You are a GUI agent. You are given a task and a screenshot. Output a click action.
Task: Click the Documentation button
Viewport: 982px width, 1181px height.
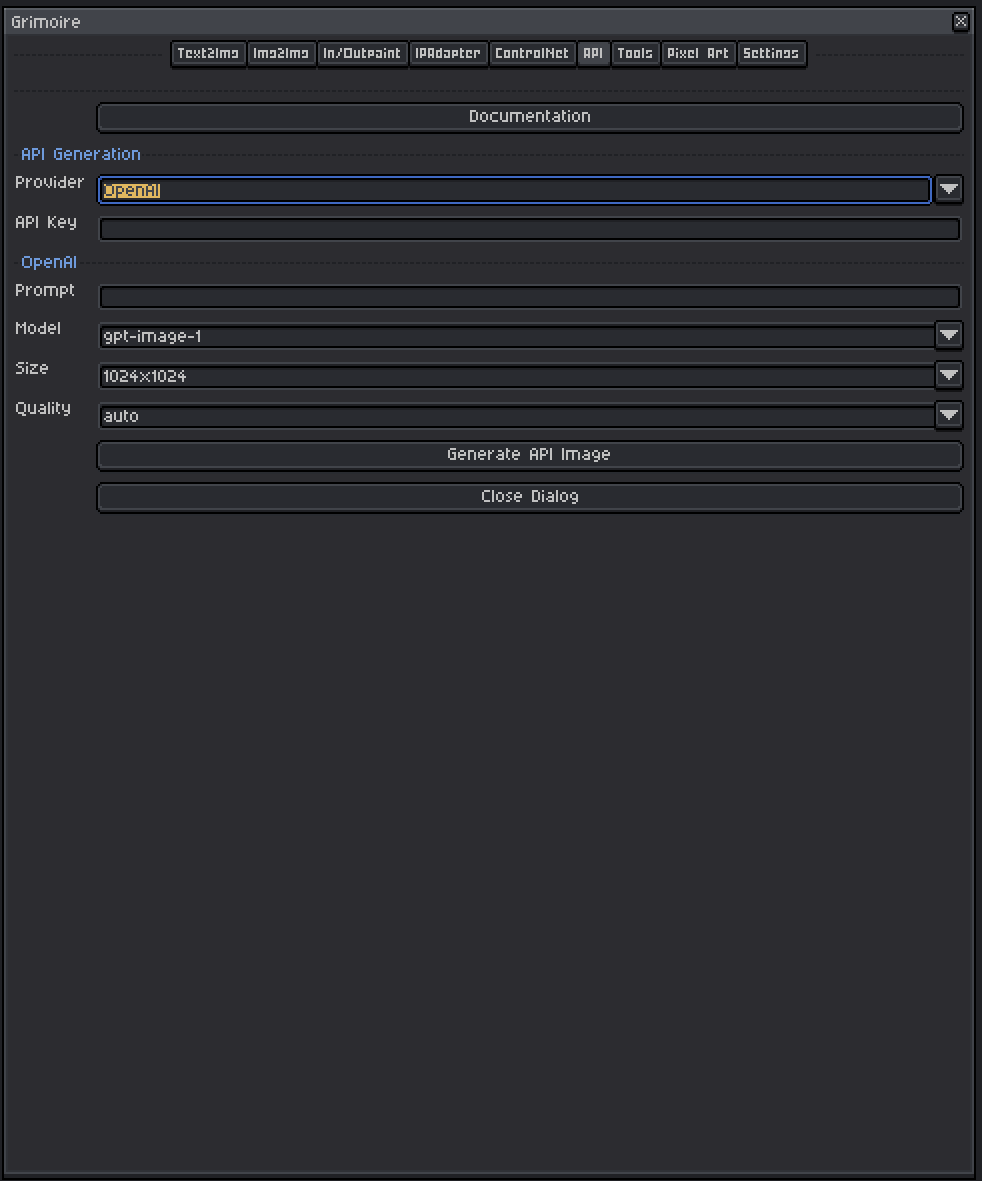tap(529, 117)
